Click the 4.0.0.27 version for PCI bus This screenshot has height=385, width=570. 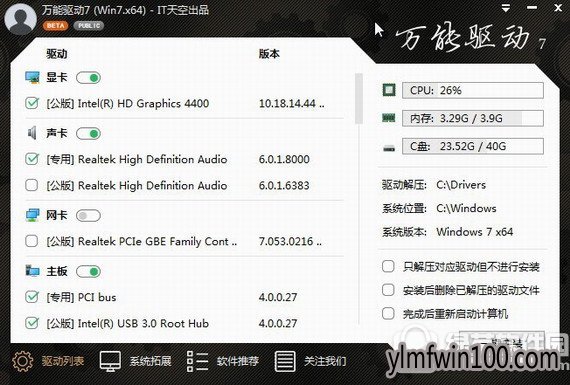tap(278, 297)
